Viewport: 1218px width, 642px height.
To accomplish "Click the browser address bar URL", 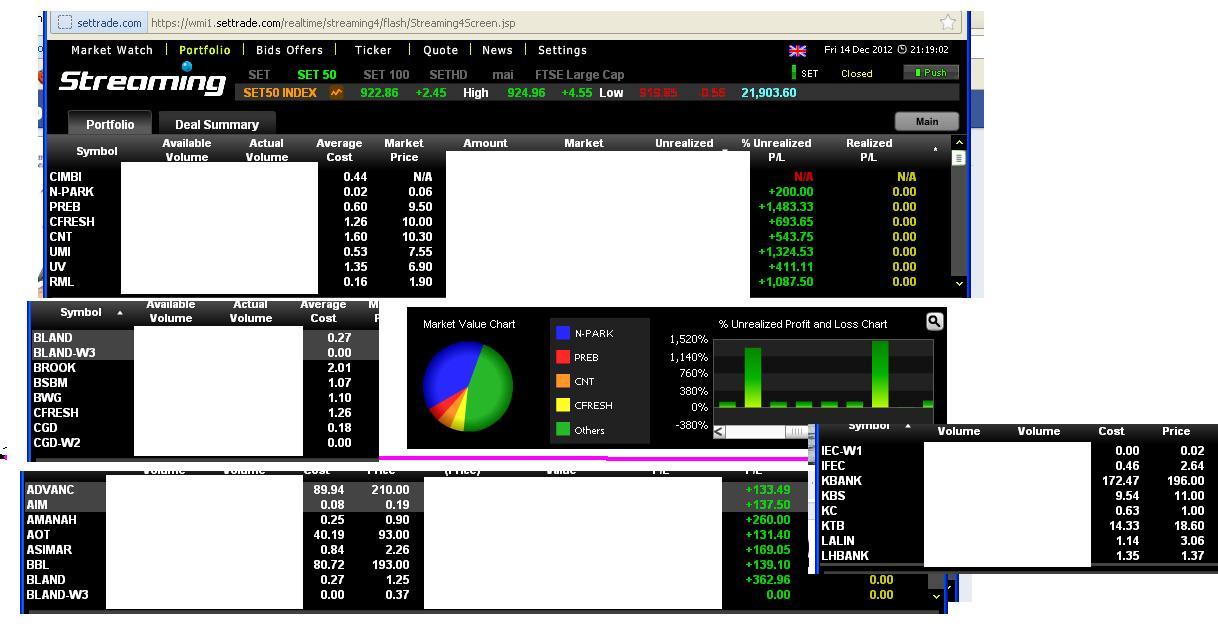I will [333, 22].
